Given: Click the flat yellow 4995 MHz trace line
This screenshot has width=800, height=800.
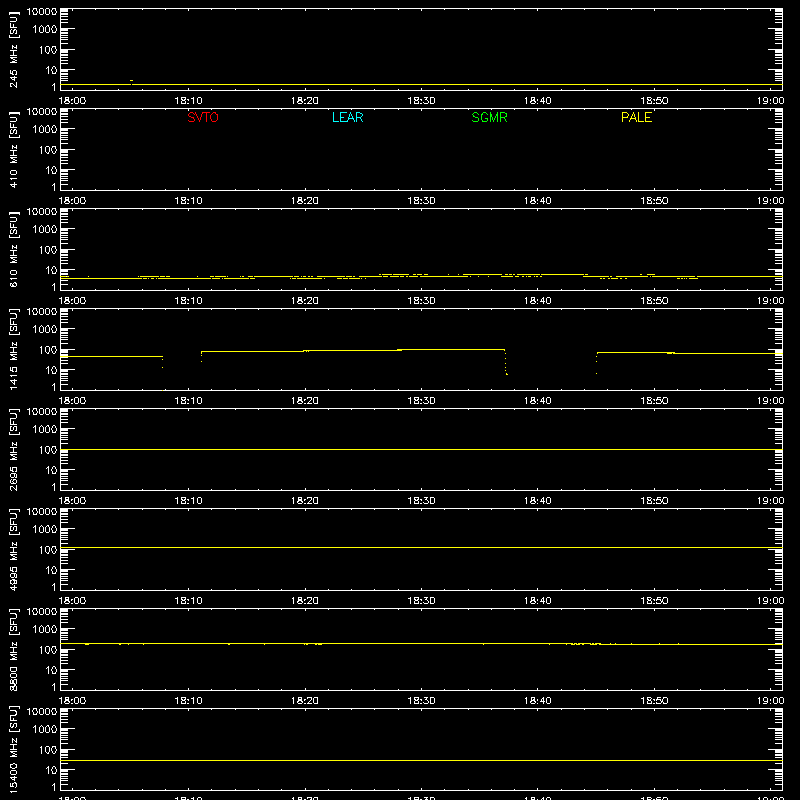Looking at the screenshot, I should coord(421,547).
